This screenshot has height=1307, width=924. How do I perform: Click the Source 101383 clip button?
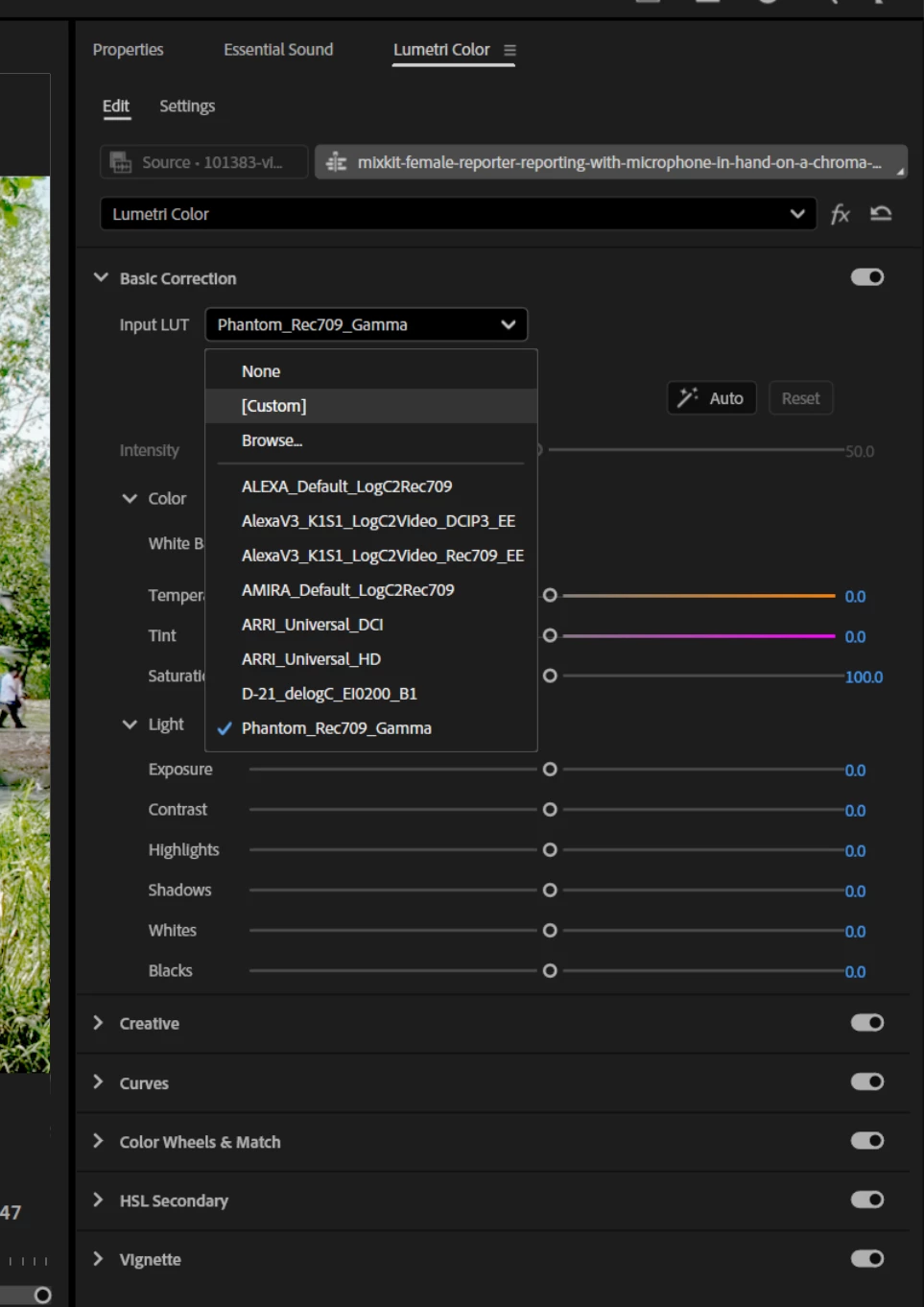pyautogui.click(x=204, y=162)
